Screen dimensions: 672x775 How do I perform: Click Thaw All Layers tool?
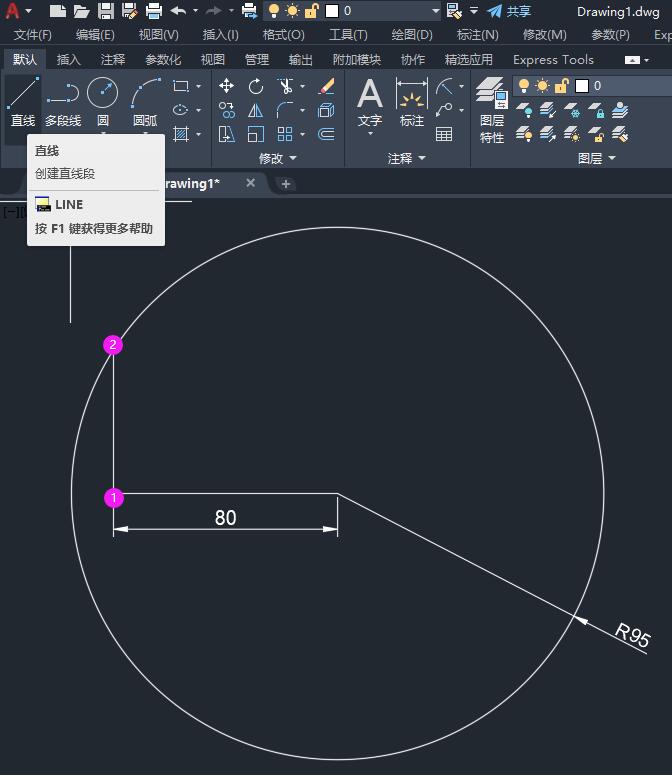(x=572, y=133)
